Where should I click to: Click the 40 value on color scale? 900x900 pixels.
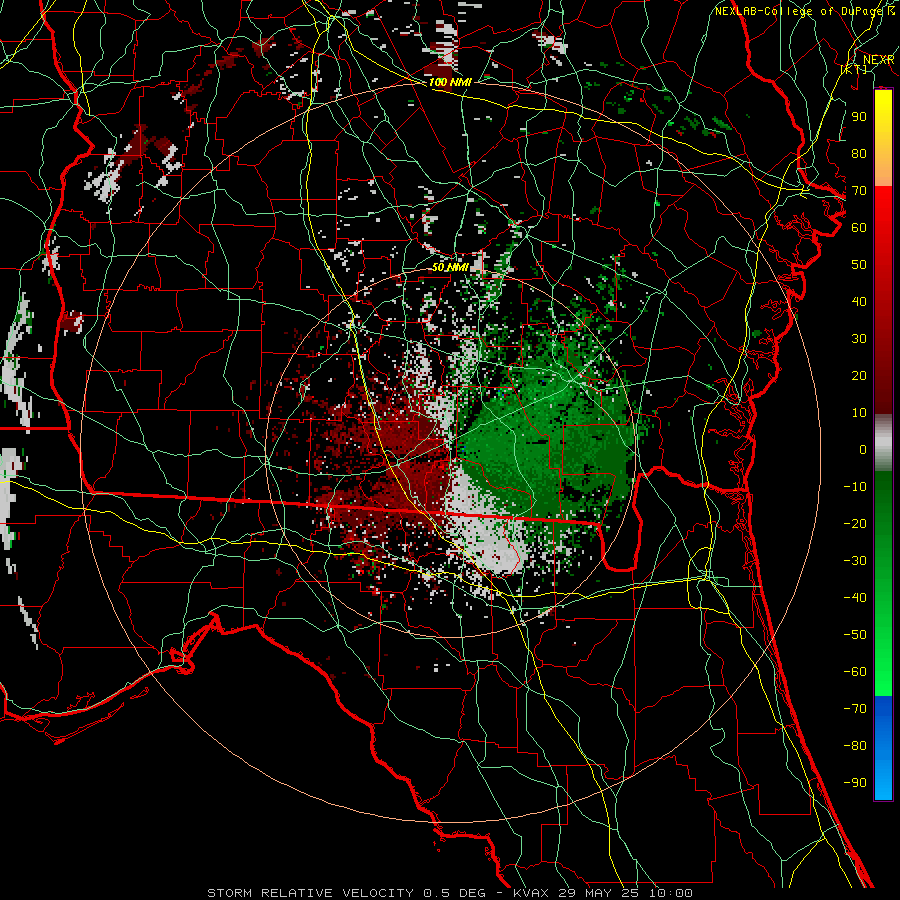click(x=859, y=301)
